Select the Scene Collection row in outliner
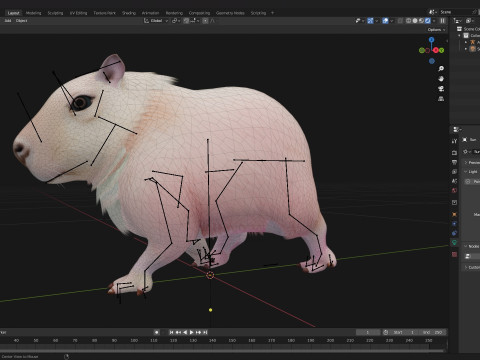Screen dimensions: 480x360 point(469,29)
